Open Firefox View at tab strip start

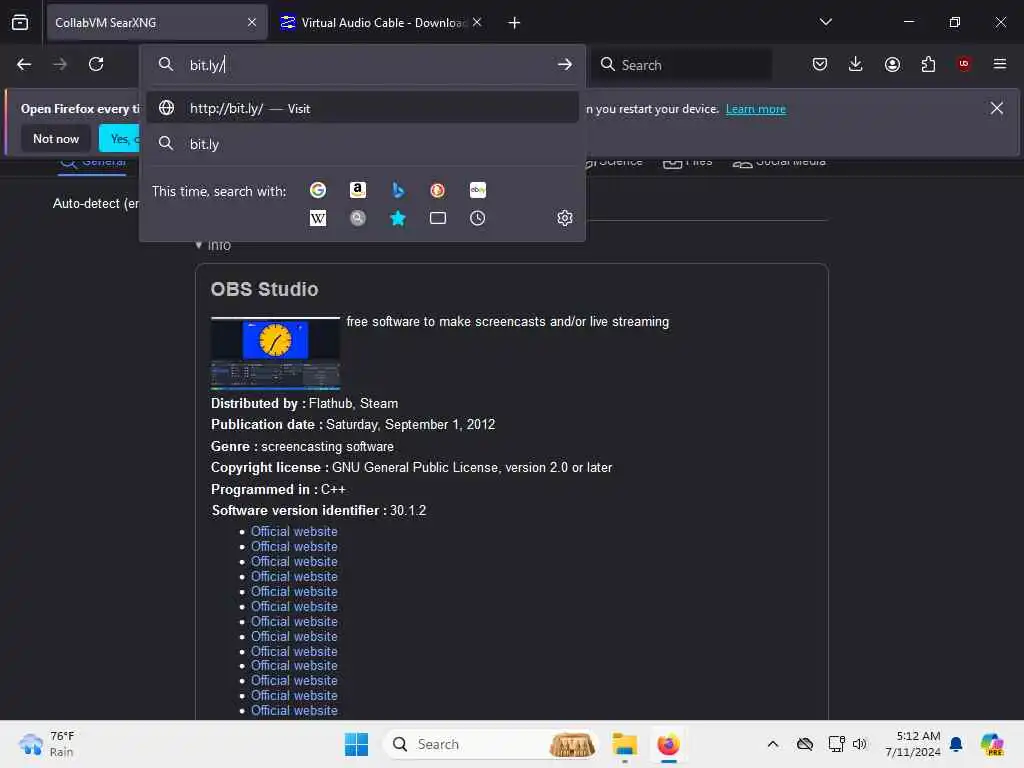pyautogui.click(x=20, y=22)
